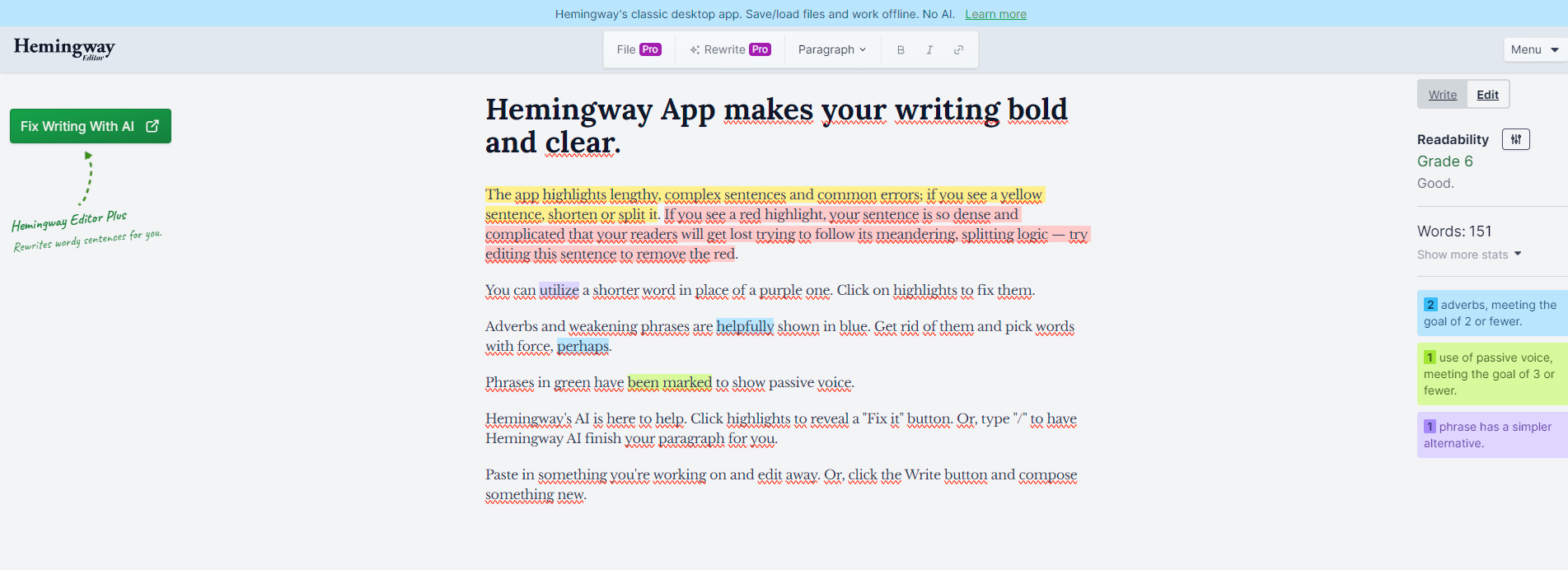This screenshot has width=1568, height=570.
Task: Click the simpler alternative phrase card
Action: click(1492, 435)
